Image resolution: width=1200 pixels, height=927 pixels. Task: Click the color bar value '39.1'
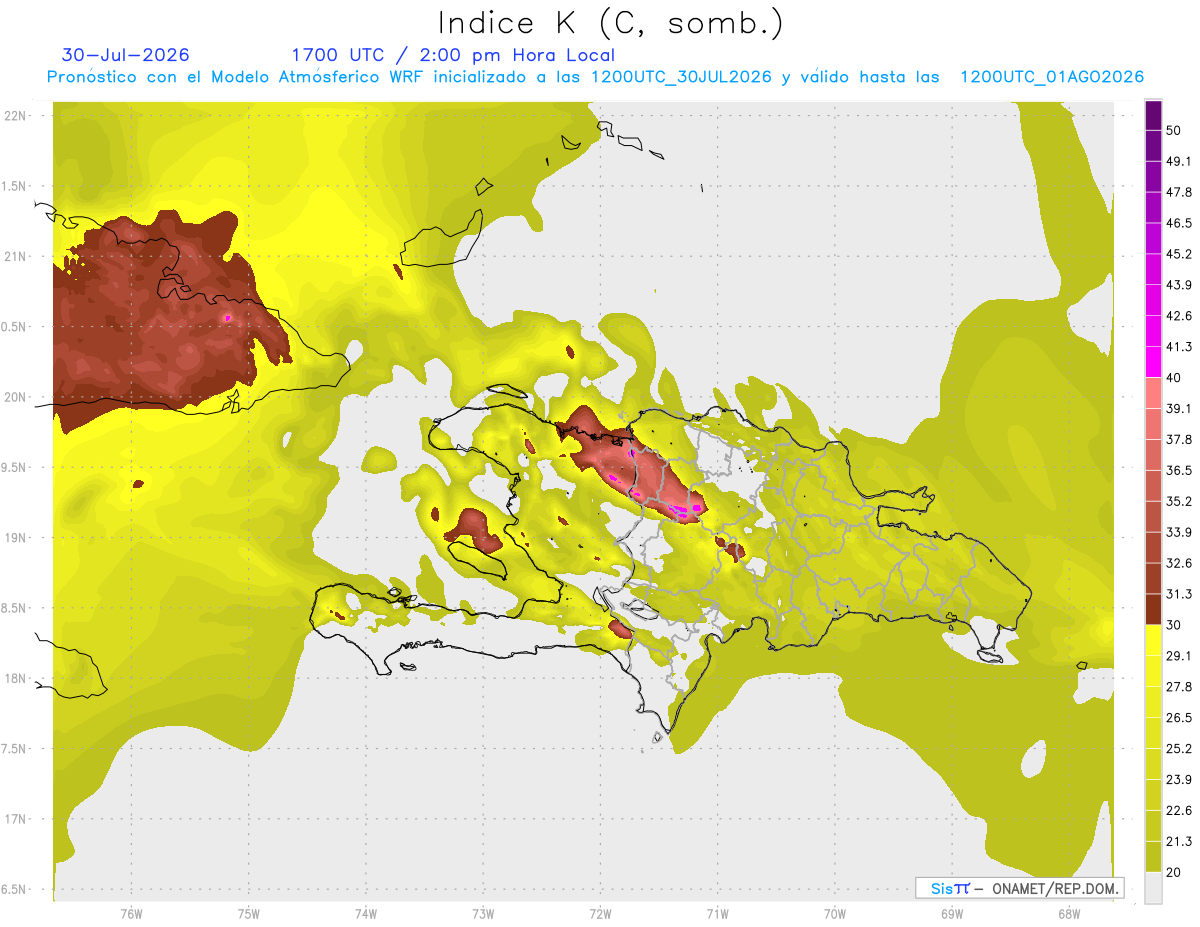pyautogui.click(x=1179, y=408)
